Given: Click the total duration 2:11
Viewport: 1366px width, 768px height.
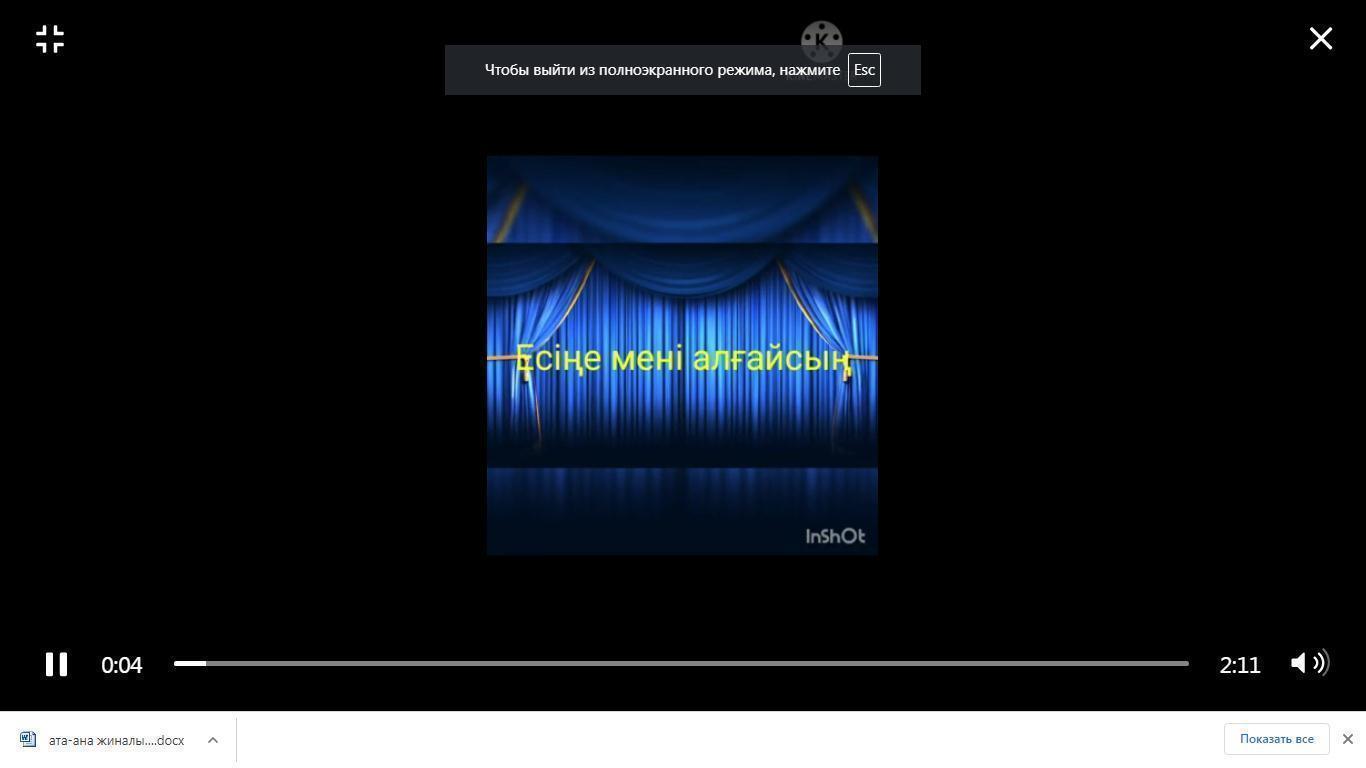Looking at the screenshot, I should coord(1240,665).
